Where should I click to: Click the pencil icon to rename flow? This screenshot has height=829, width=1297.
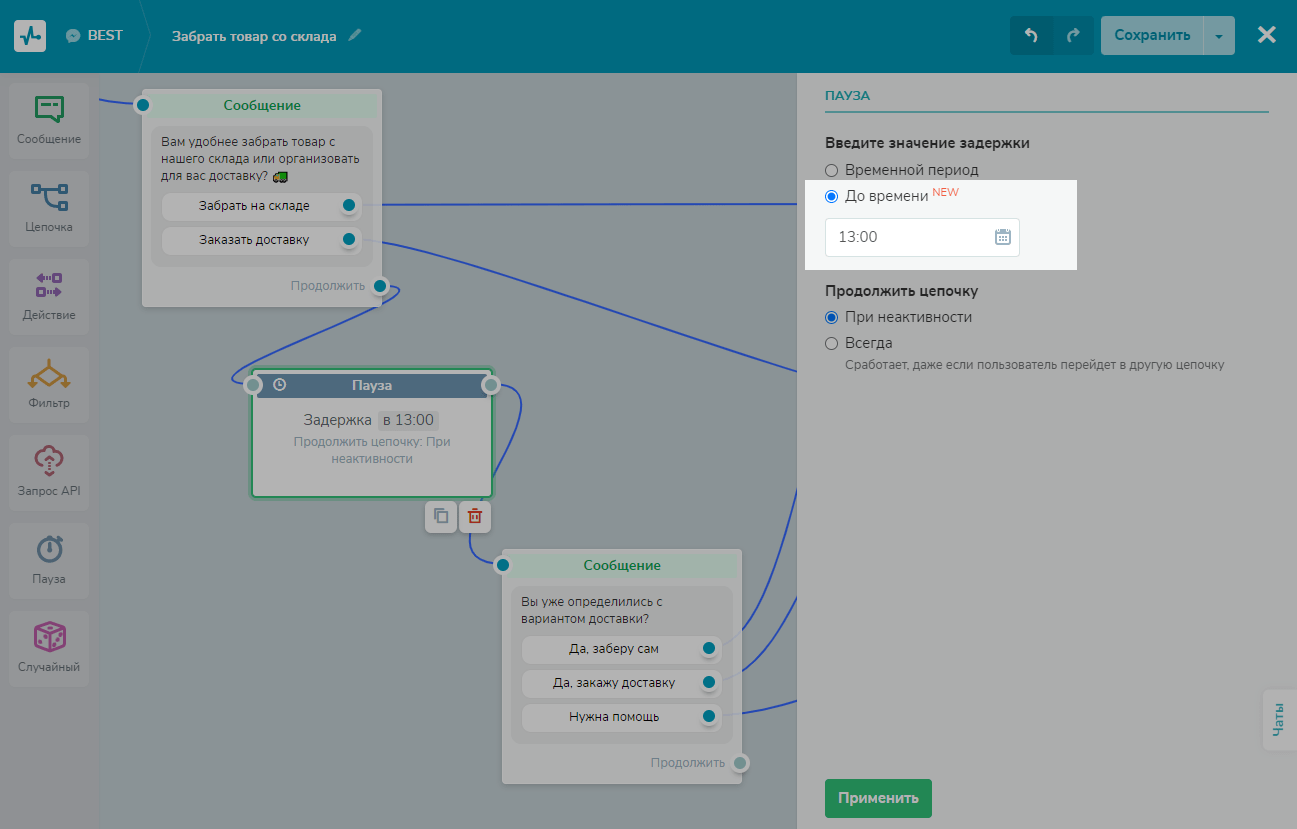(355, 35)
